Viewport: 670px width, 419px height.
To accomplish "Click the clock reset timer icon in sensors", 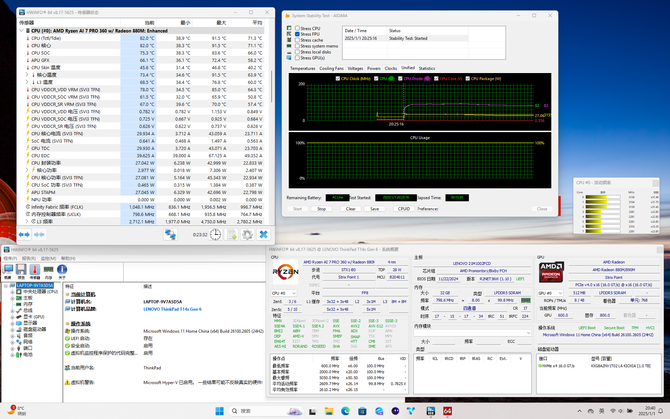I will (x=215, y=234).
